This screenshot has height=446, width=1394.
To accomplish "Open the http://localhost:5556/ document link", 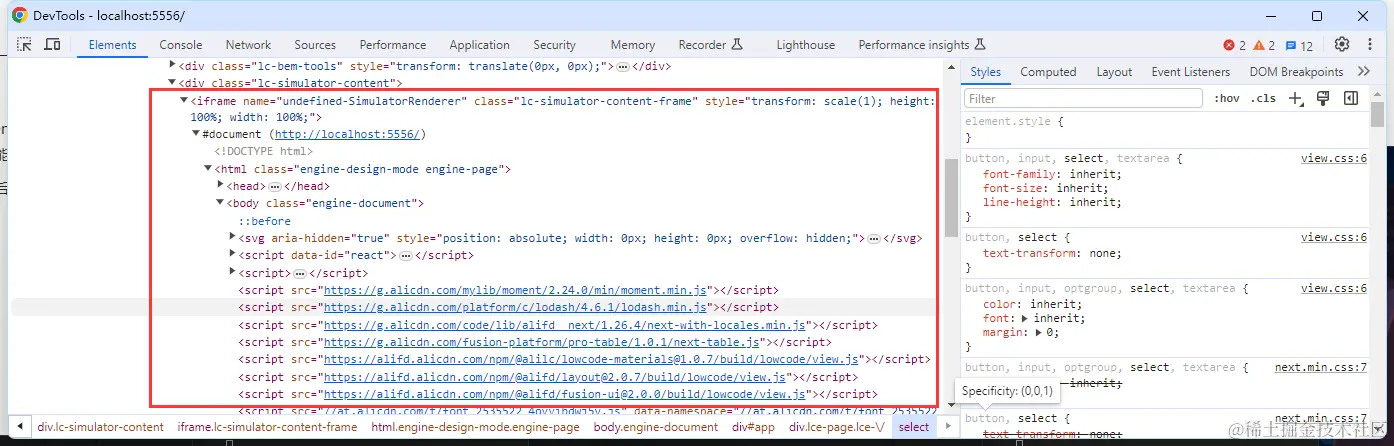I will point(349,134).
